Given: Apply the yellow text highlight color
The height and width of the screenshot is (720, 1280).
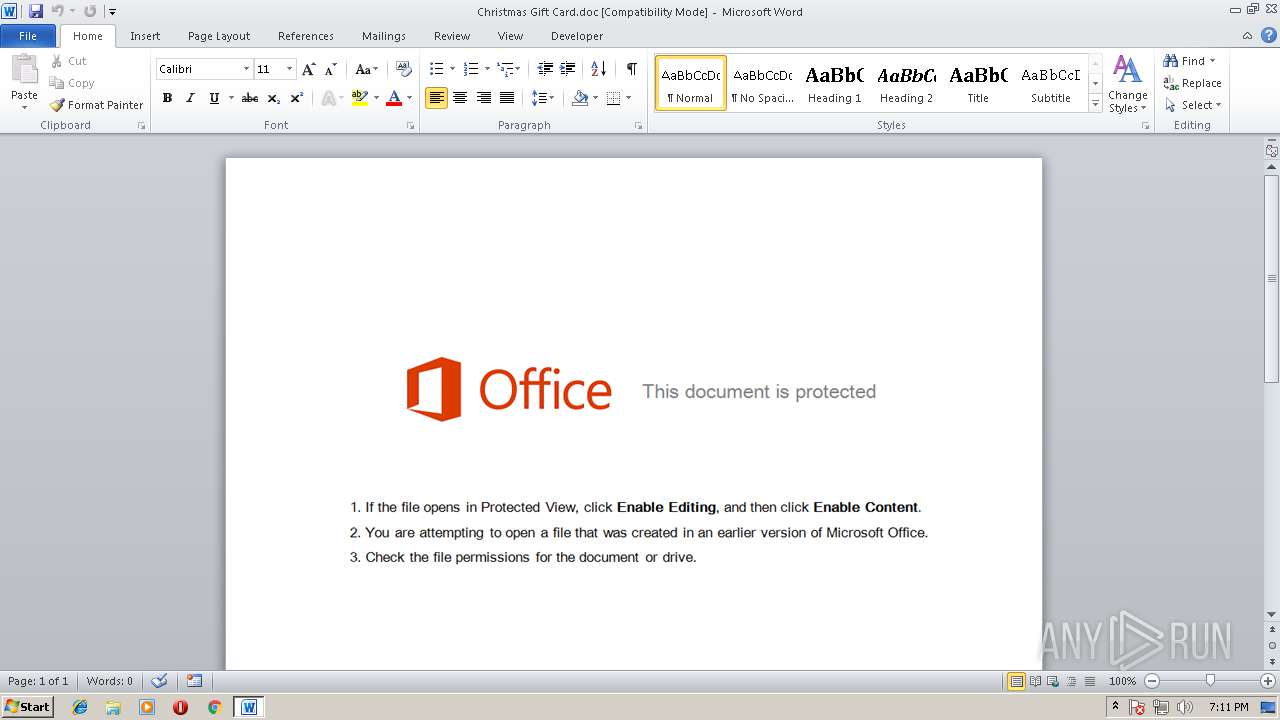Looking at the screenshot, I should (x=360, y=98).
